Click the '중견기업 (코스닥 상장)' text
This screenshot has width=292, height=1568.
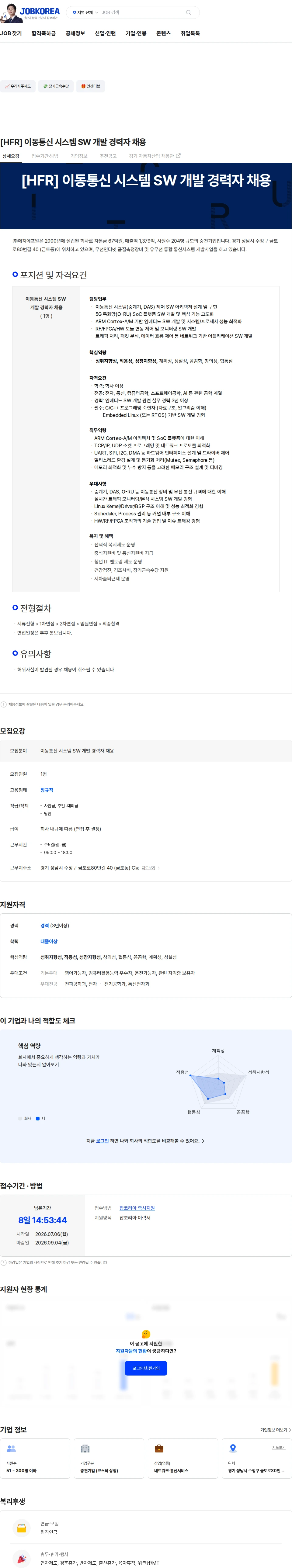click(99, 1471)
